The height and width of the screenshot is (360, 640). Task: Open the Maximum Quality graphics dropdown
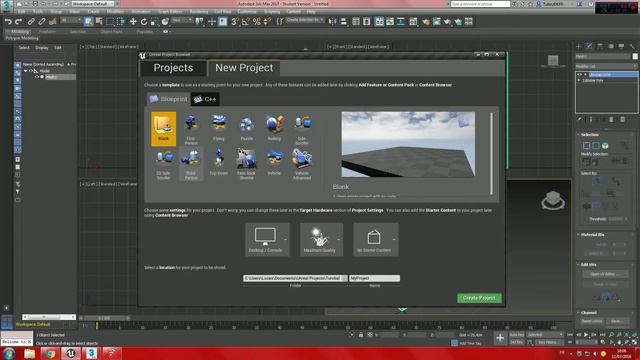click(321, 239)
